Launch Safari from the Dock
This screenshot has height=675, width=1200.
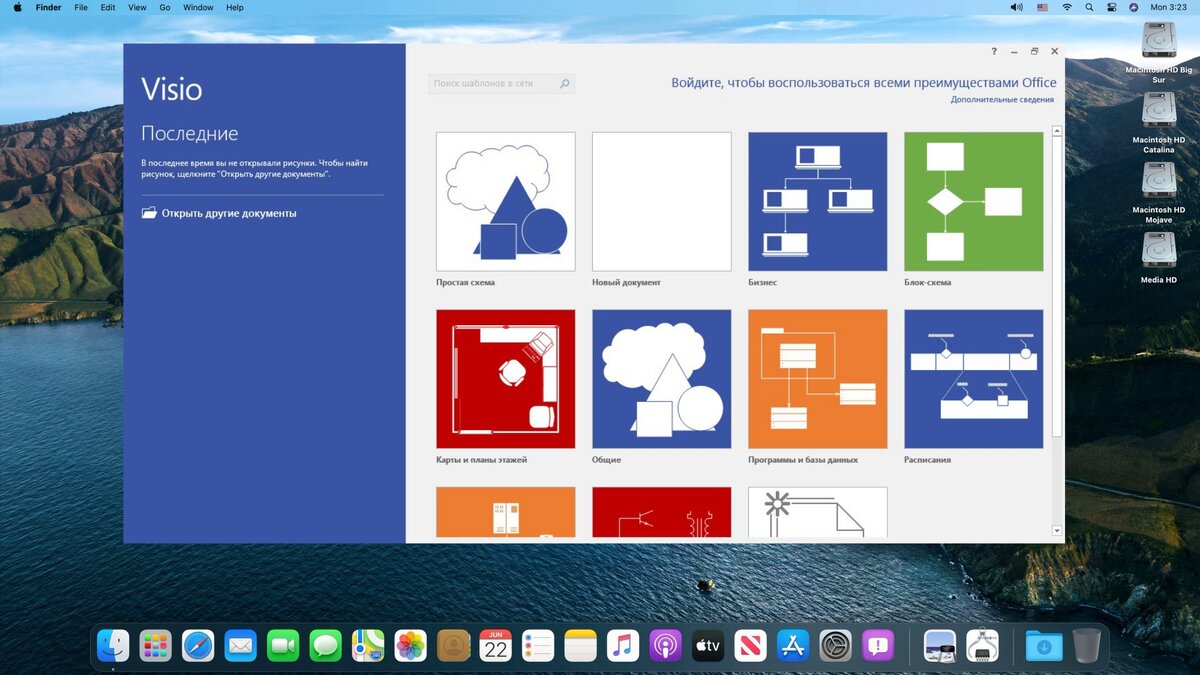197,645
